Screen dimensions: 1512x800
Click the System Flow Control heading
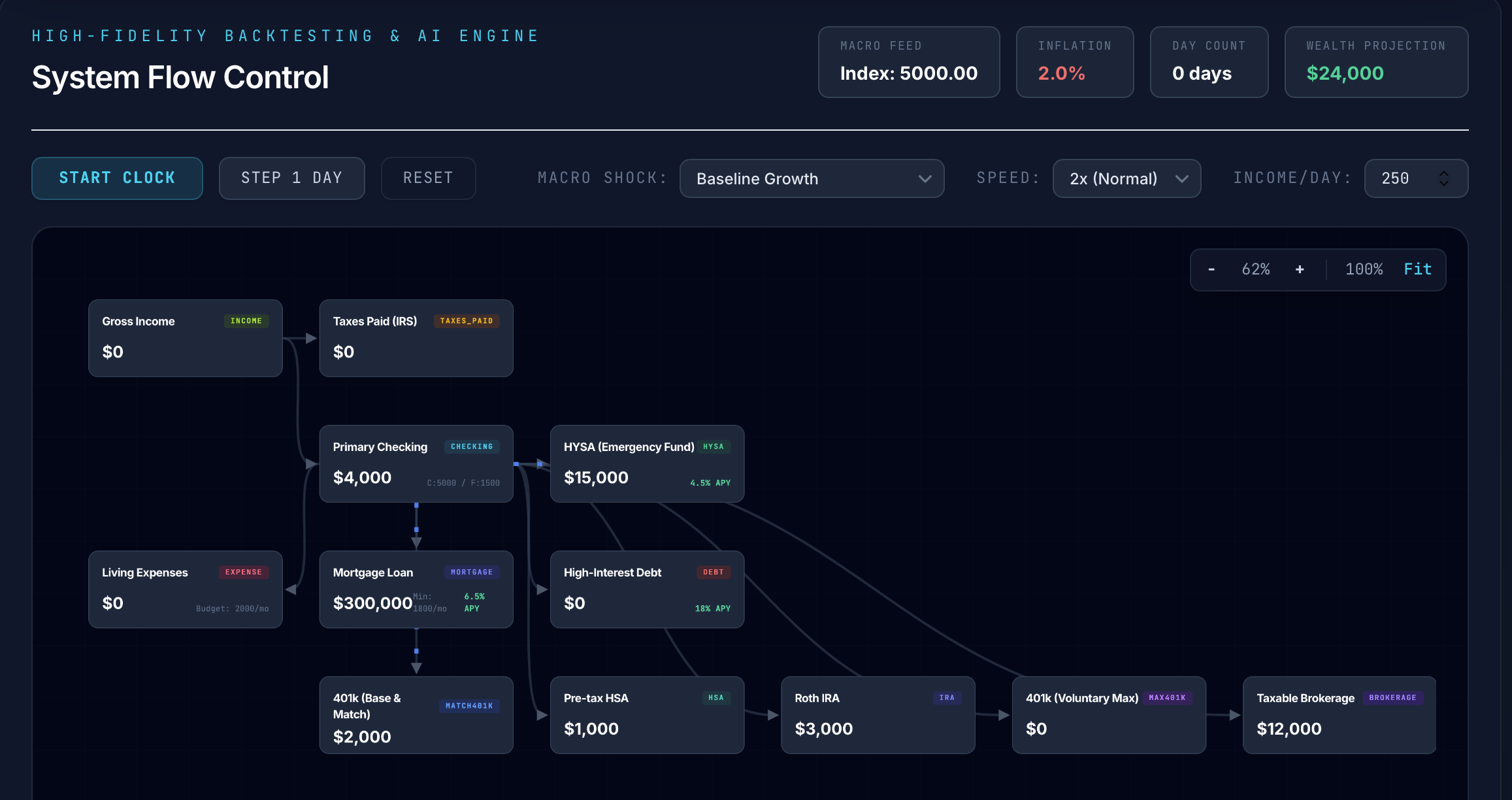pyautogui.click(x=180, y=78)
